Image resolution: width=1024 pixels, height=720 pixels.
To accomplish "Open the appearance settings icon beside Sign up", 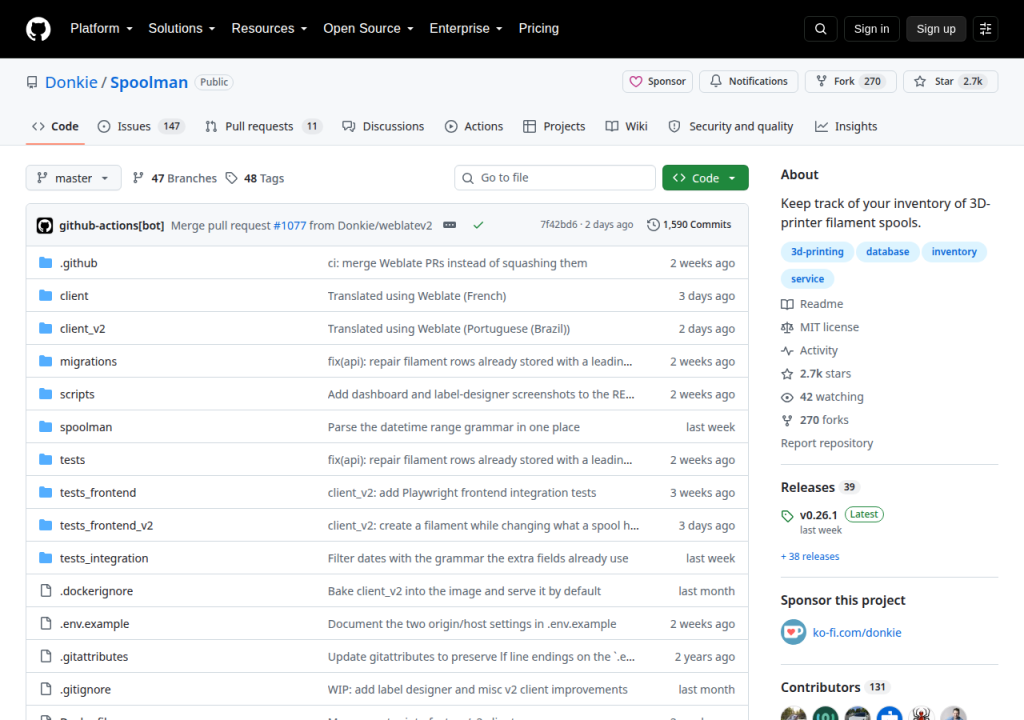I will point(985,29).
